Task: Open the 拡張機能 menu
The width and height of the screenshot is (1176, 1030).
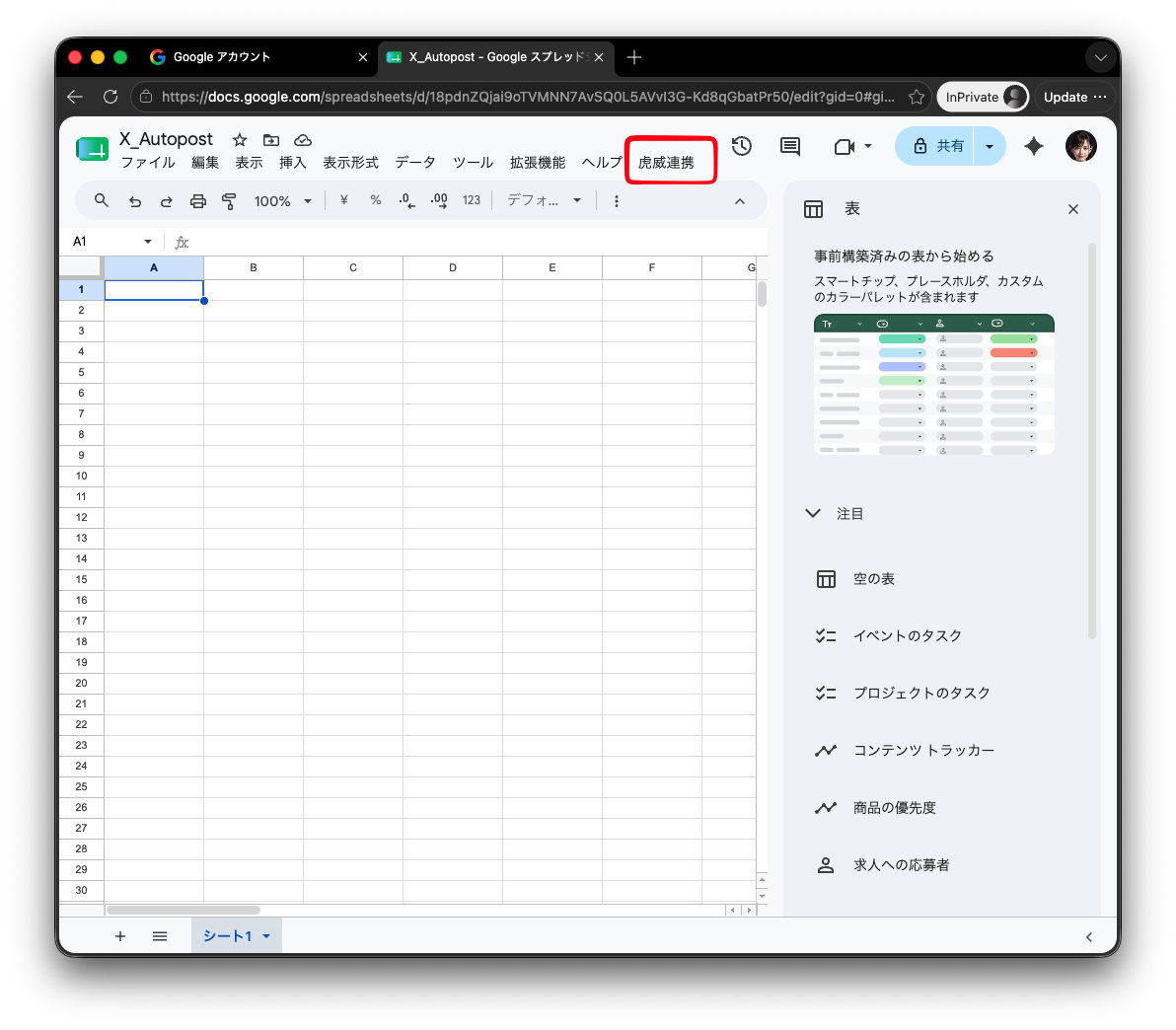Action: click(537, 162)
